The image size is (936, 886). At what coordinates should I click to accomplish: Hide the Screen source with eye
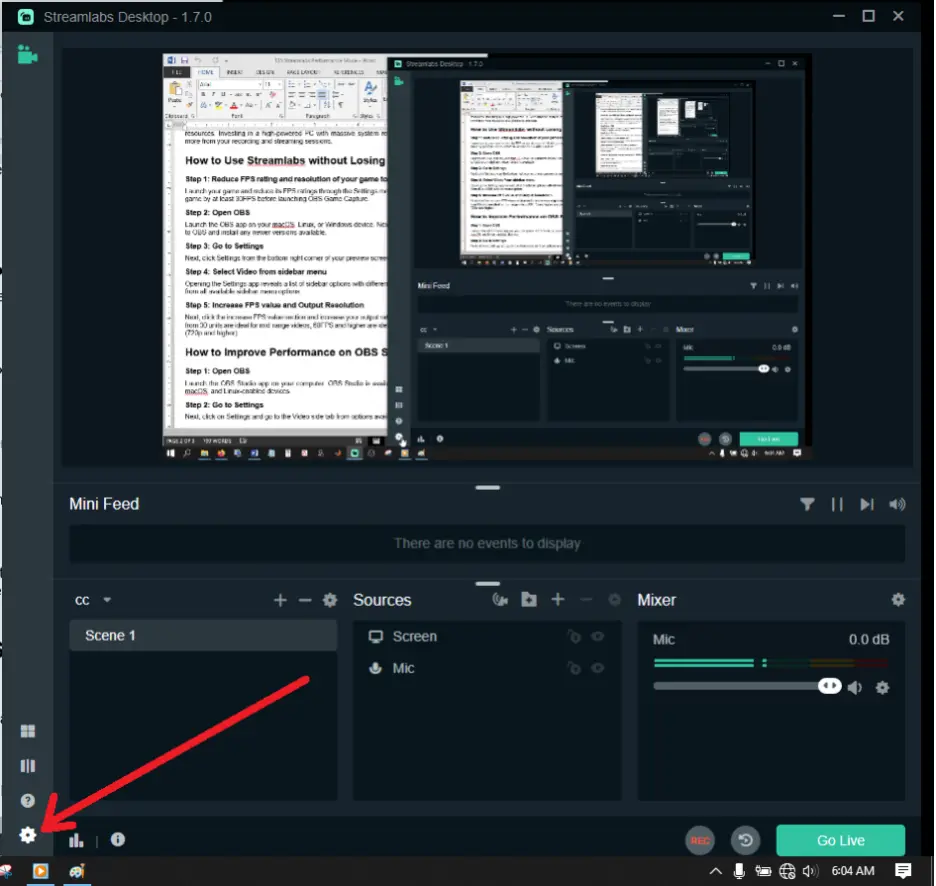pyautogui.click(x=598, y=637)
